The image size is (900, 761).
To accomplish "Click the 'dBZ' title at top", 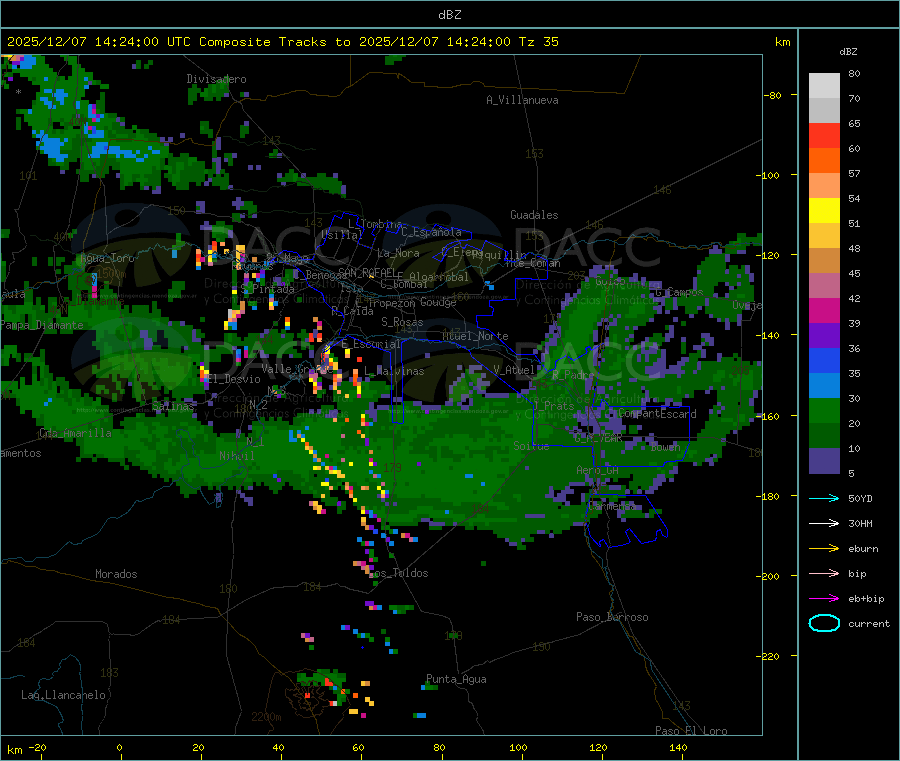I will 449,14.
